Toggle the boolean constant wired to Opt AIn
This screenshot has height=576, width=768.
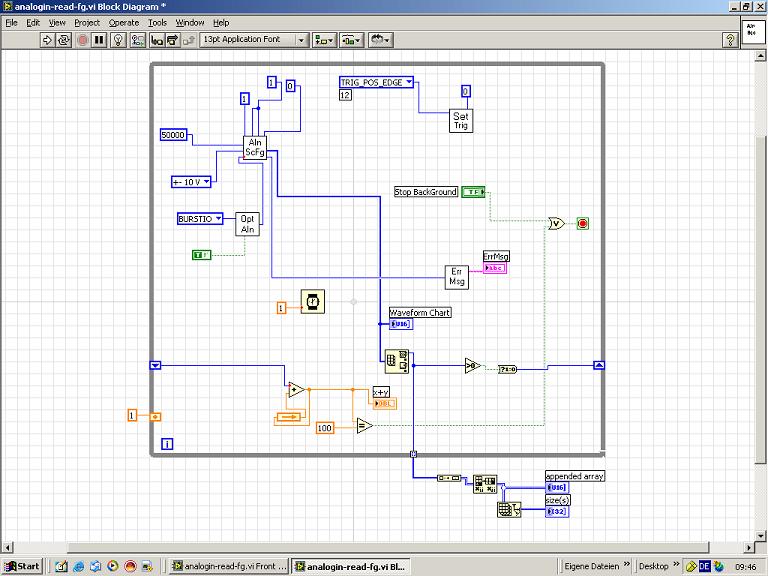[202, 255]
